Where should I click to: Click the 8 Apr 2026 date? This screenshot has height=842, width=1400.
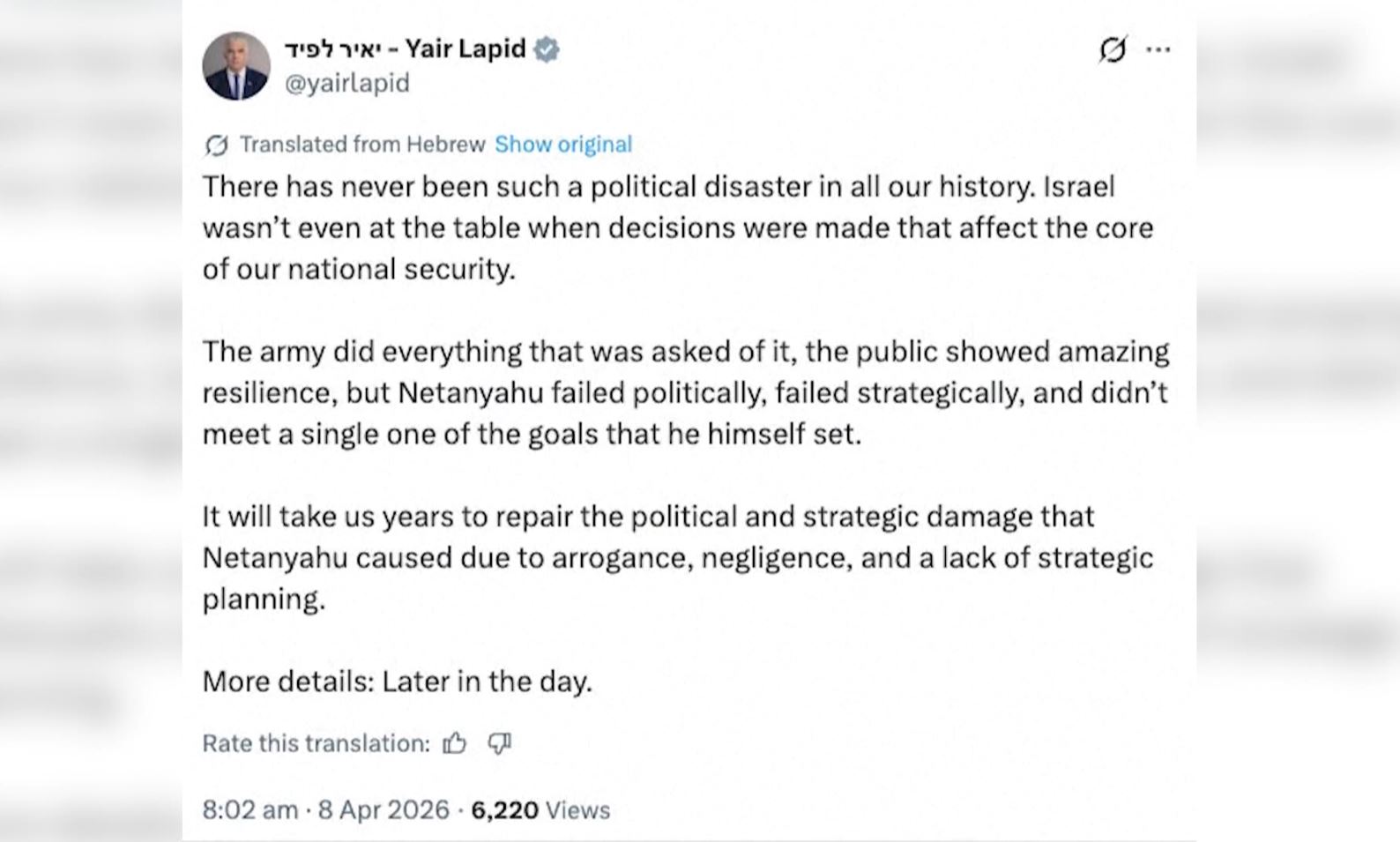384,810
